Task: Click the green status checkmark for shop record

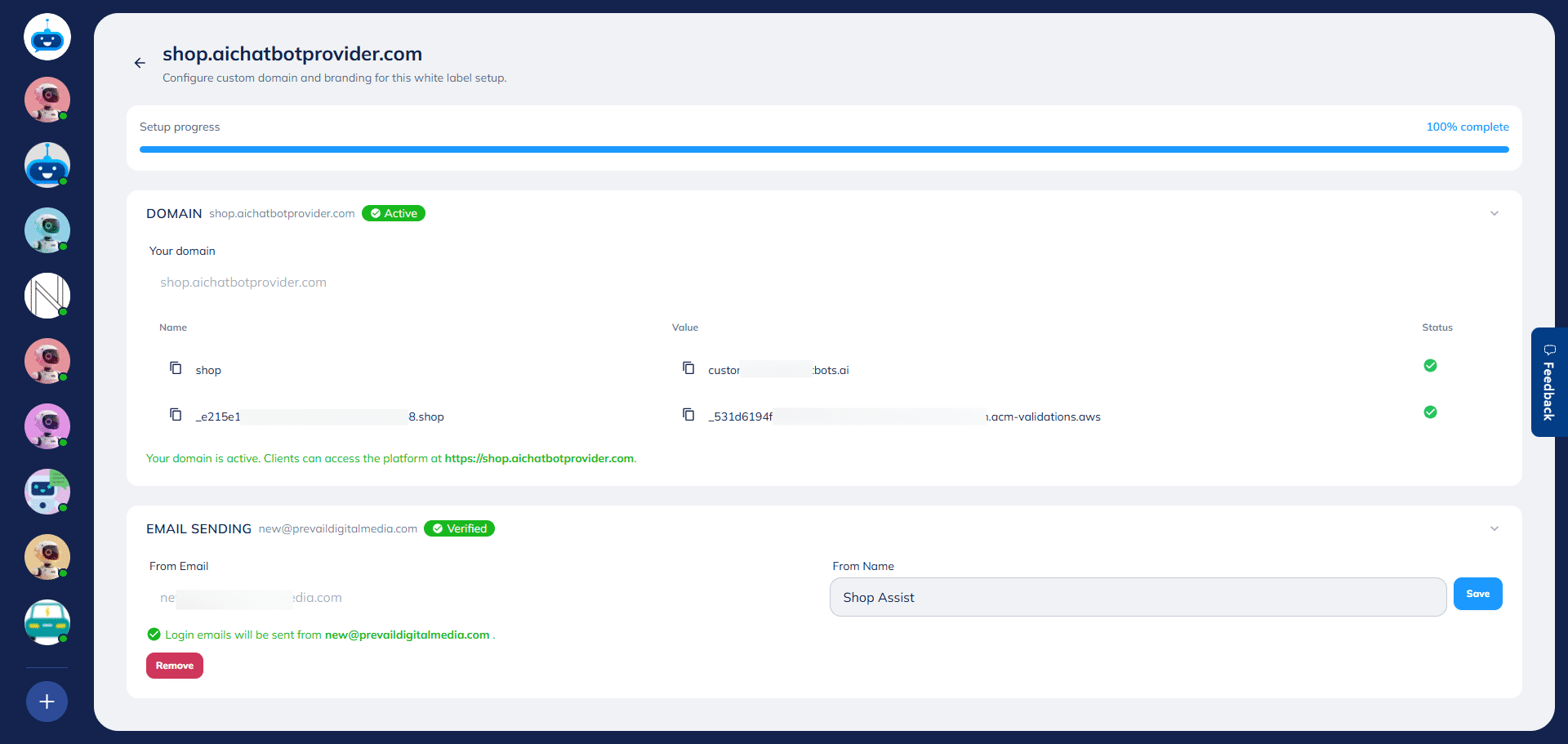Action: 1430,365
